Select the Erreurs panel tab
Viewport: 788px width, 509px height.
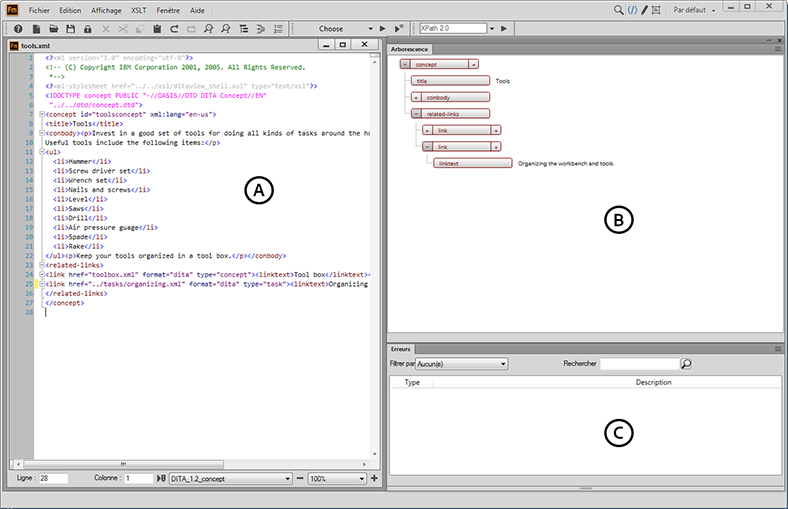400,349
